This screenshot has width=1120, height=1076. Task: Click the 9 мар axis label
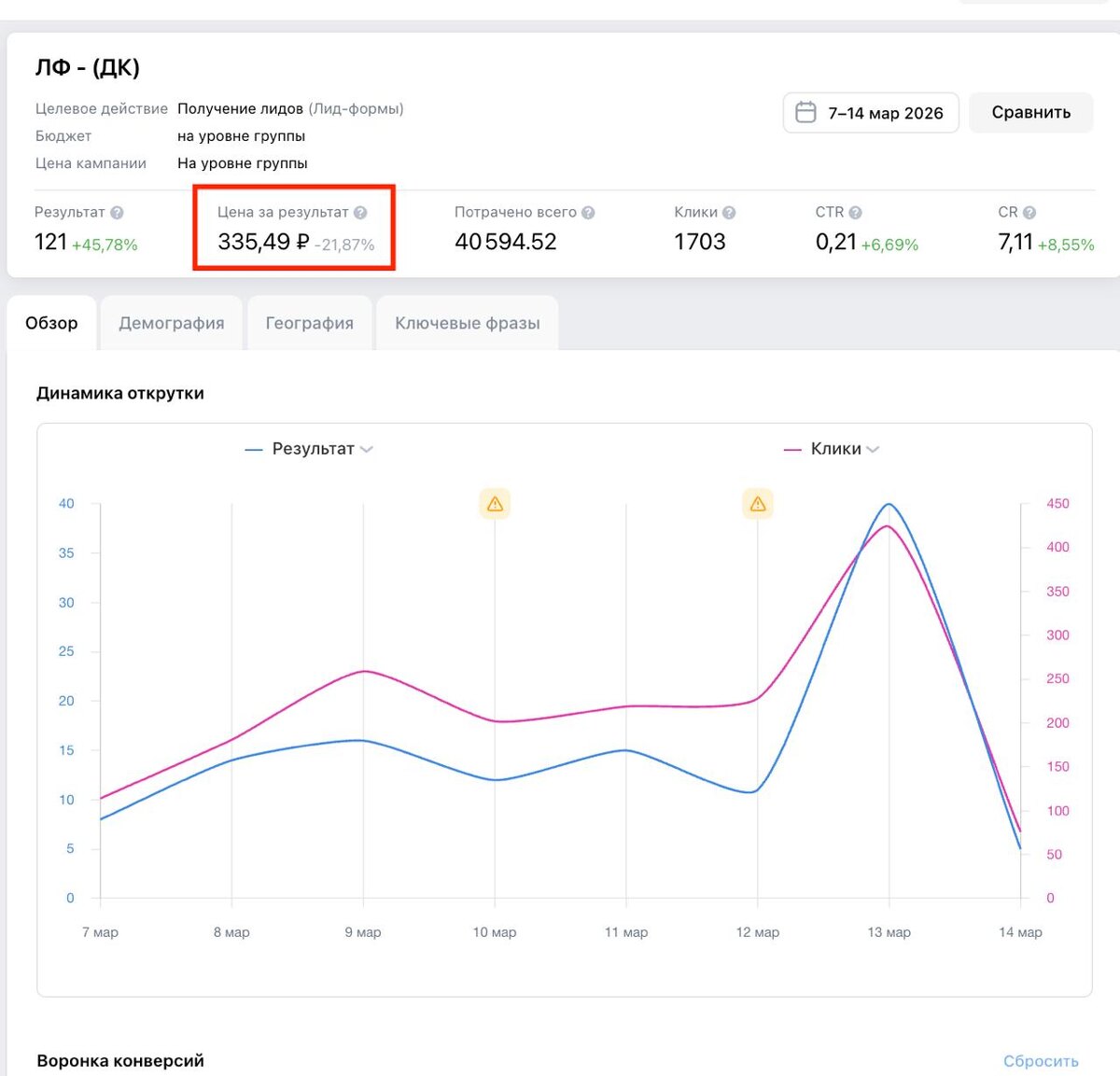pos(363,932)
